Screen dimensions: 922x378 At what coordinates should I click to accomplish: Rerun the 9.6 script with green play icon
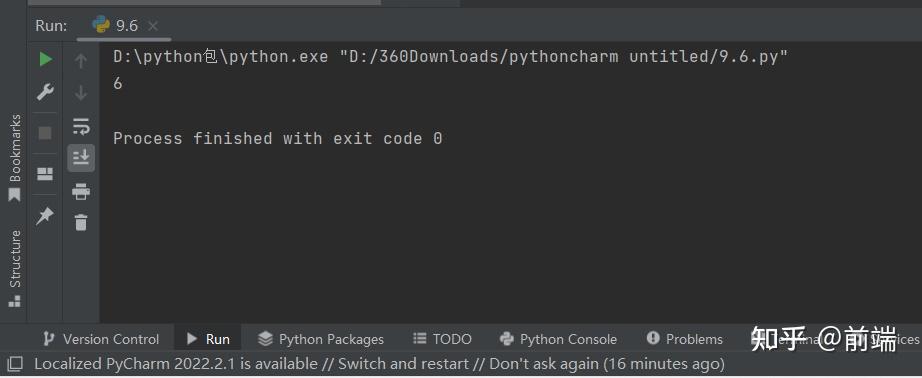point(45,59)
